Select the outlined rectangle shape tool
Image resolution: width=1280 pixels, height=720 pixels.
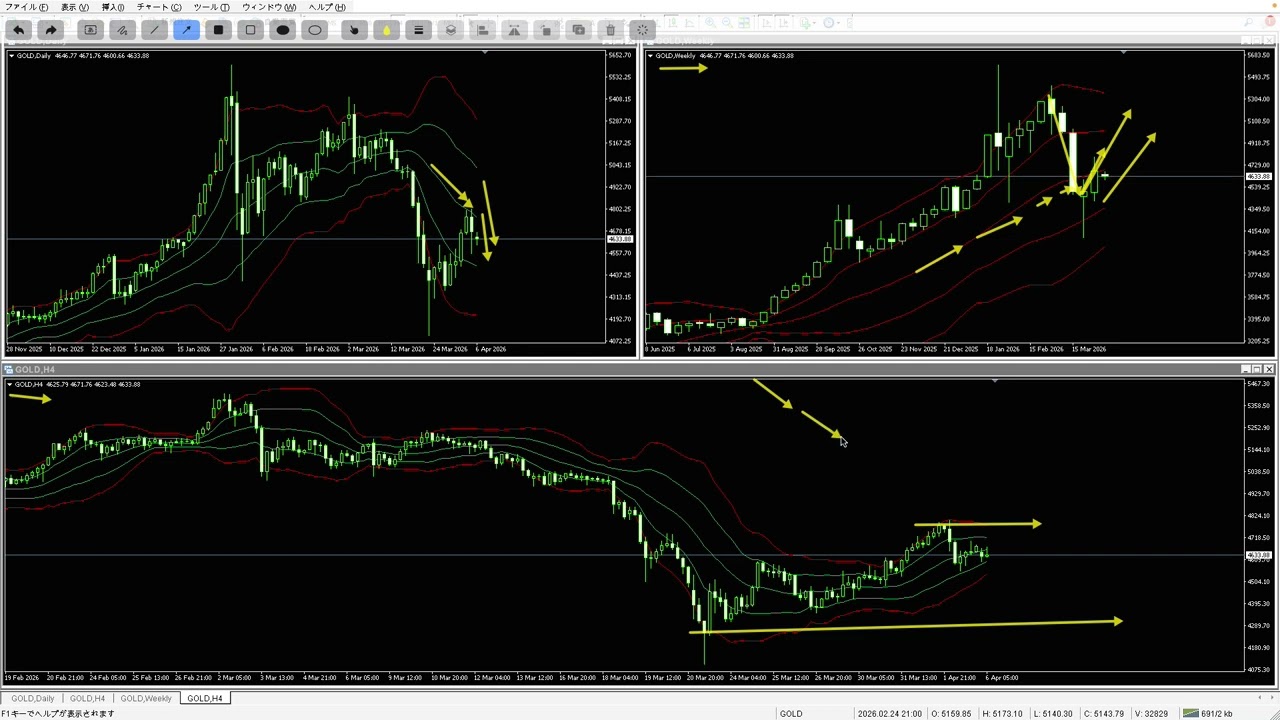250,30
